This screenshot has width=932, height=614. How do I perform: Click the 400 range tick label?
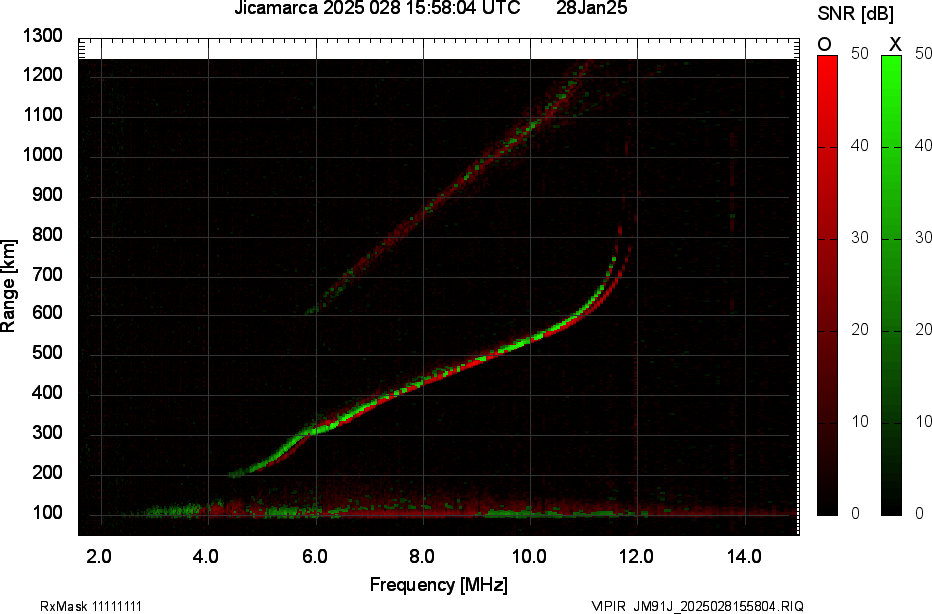[47, 393]
